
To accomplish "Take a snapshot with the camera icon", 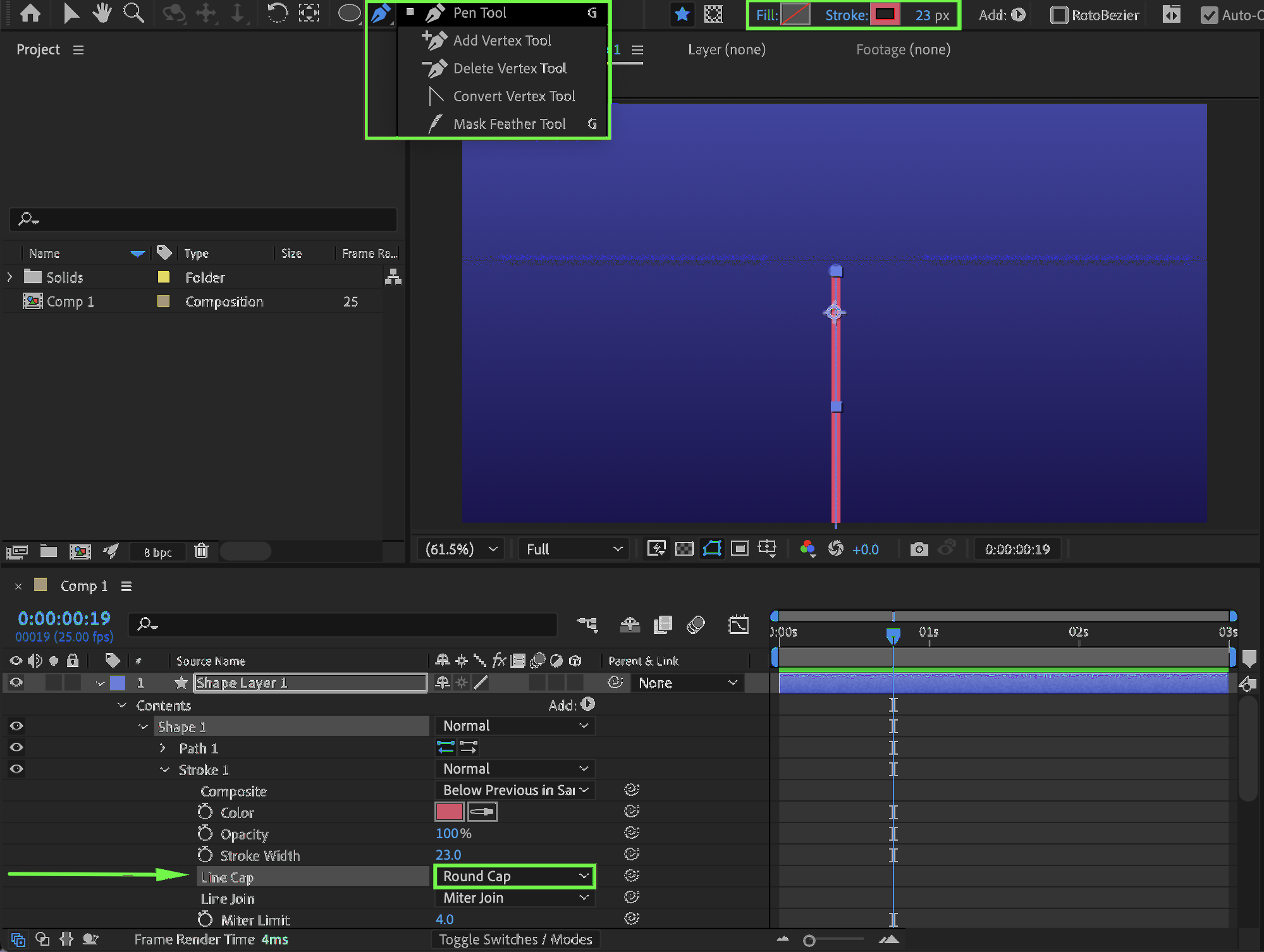I will pyautogui.click(x=919, y=549).
